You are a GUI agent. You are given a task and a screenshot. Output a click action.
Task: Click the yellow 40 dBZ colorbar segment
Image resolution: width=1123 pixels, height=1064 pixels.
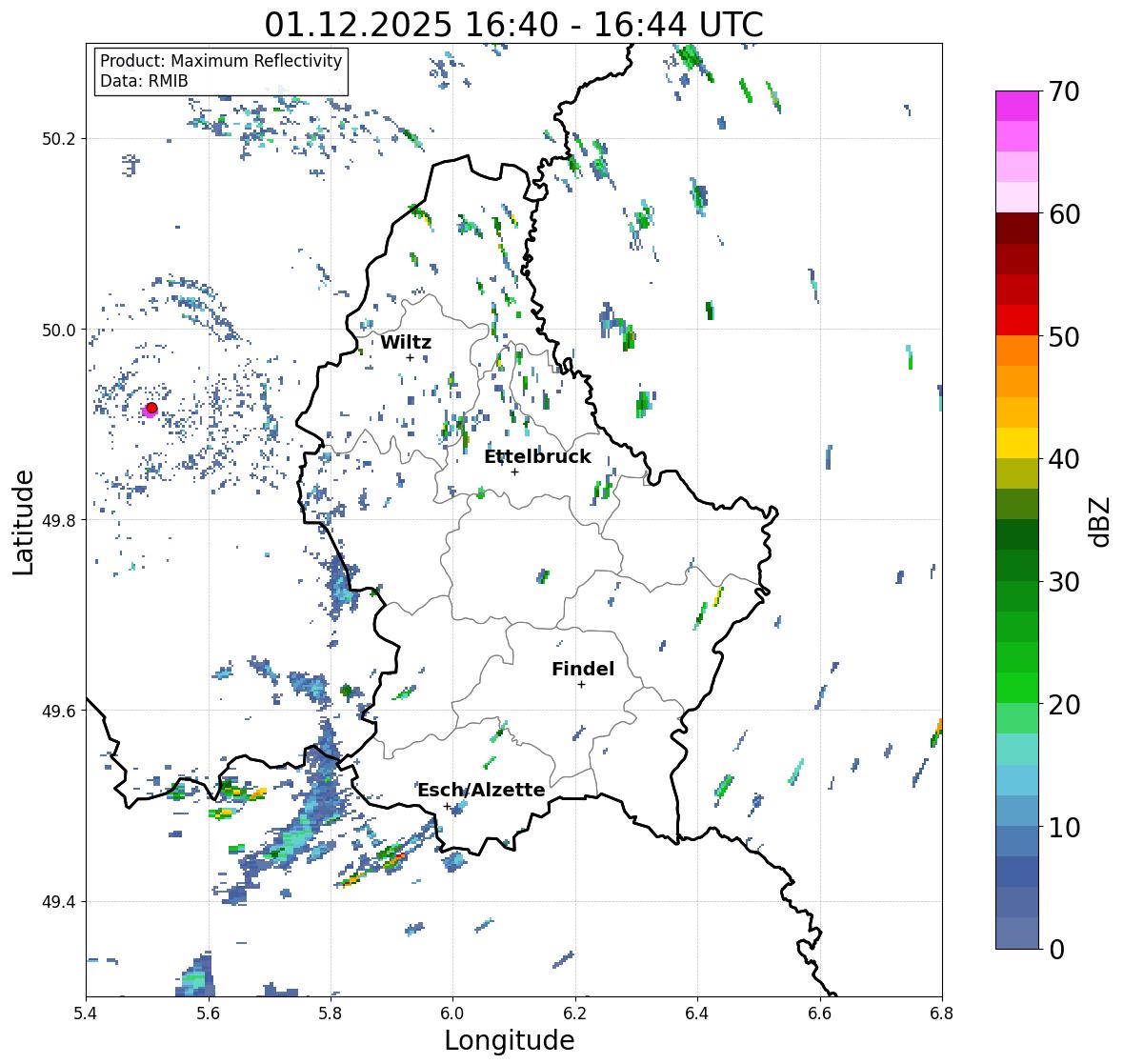pos(1017,443)
